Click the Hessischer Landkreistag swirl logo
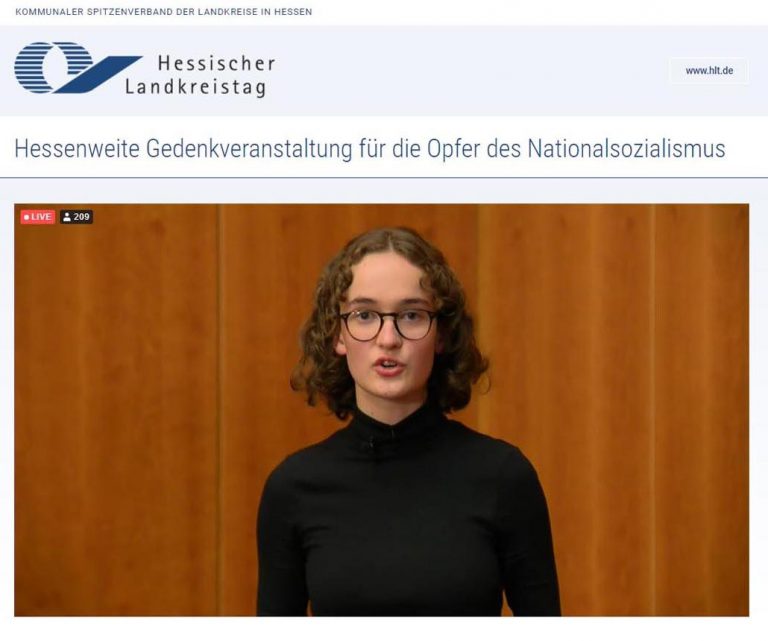The height and width of the screenshot is (641, 768). [x=78, y=68]
